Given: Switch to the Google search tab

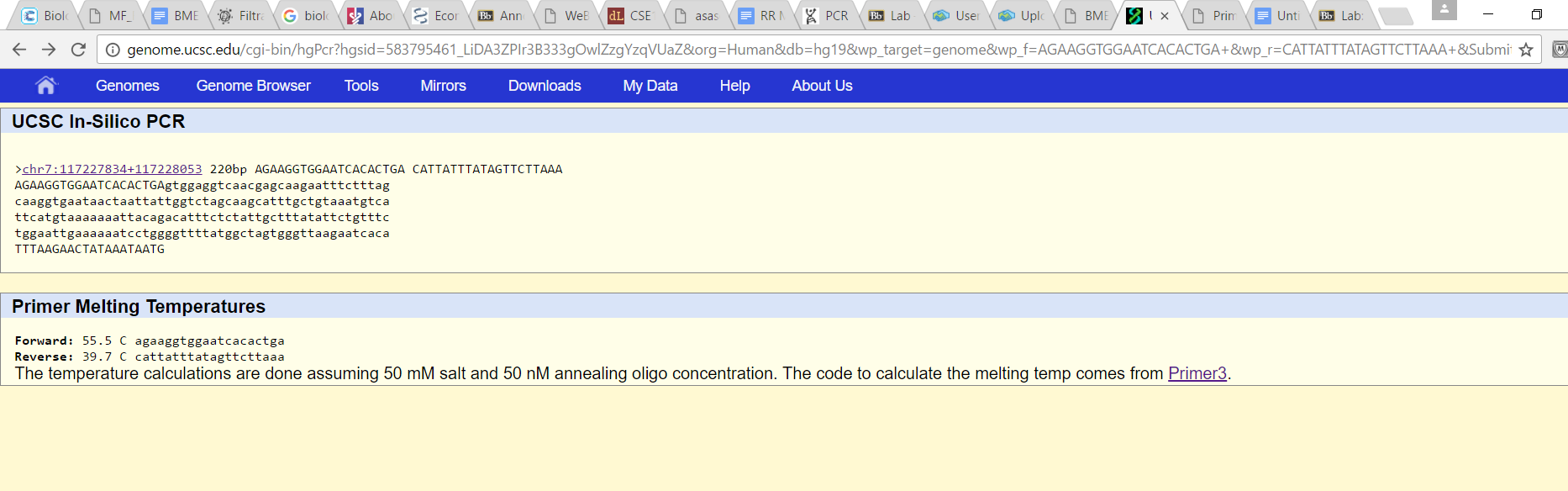Looking at the screenshot, I should 307,16.
